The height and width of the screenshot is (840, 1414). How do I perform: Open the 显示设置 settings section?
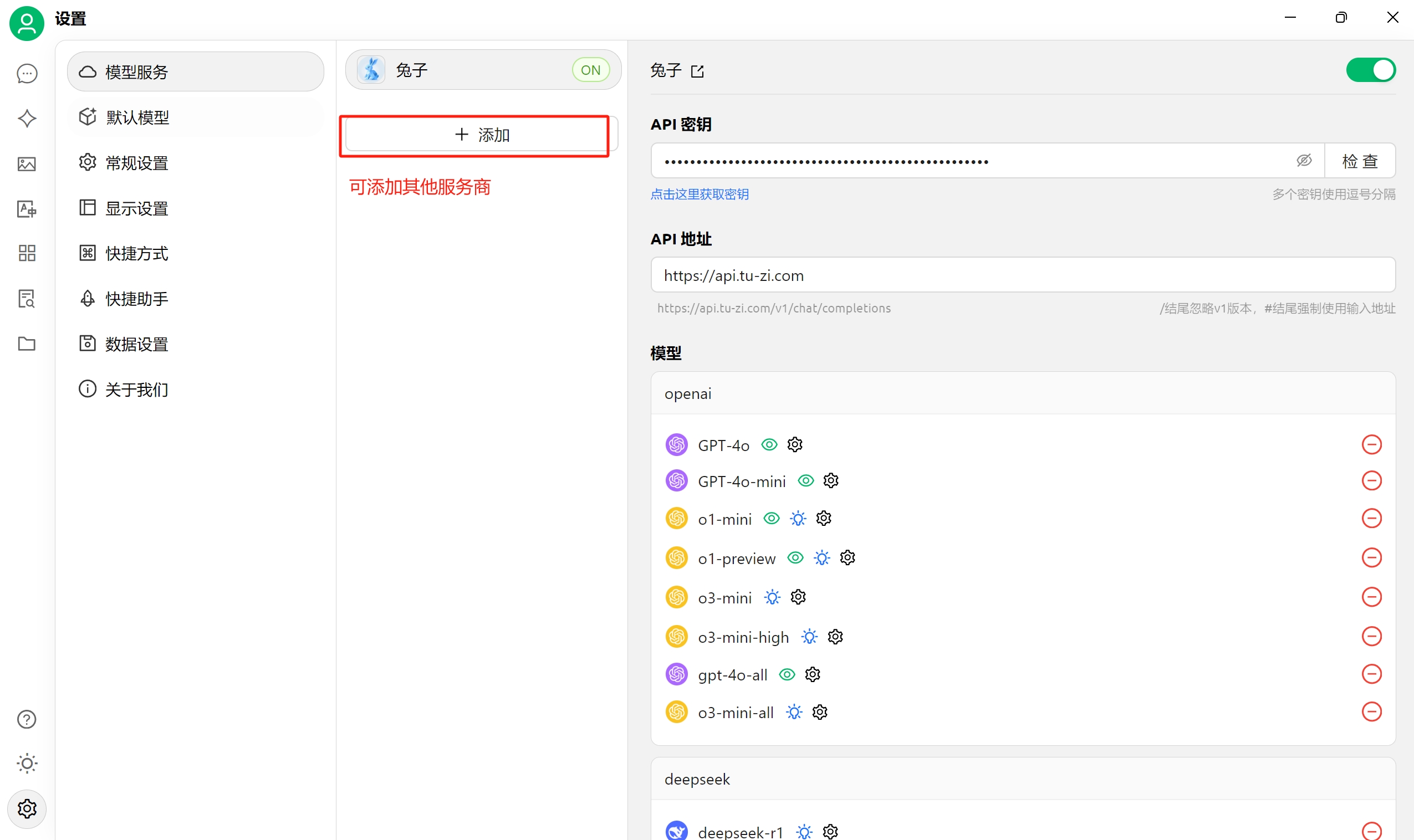click(136, 208)
